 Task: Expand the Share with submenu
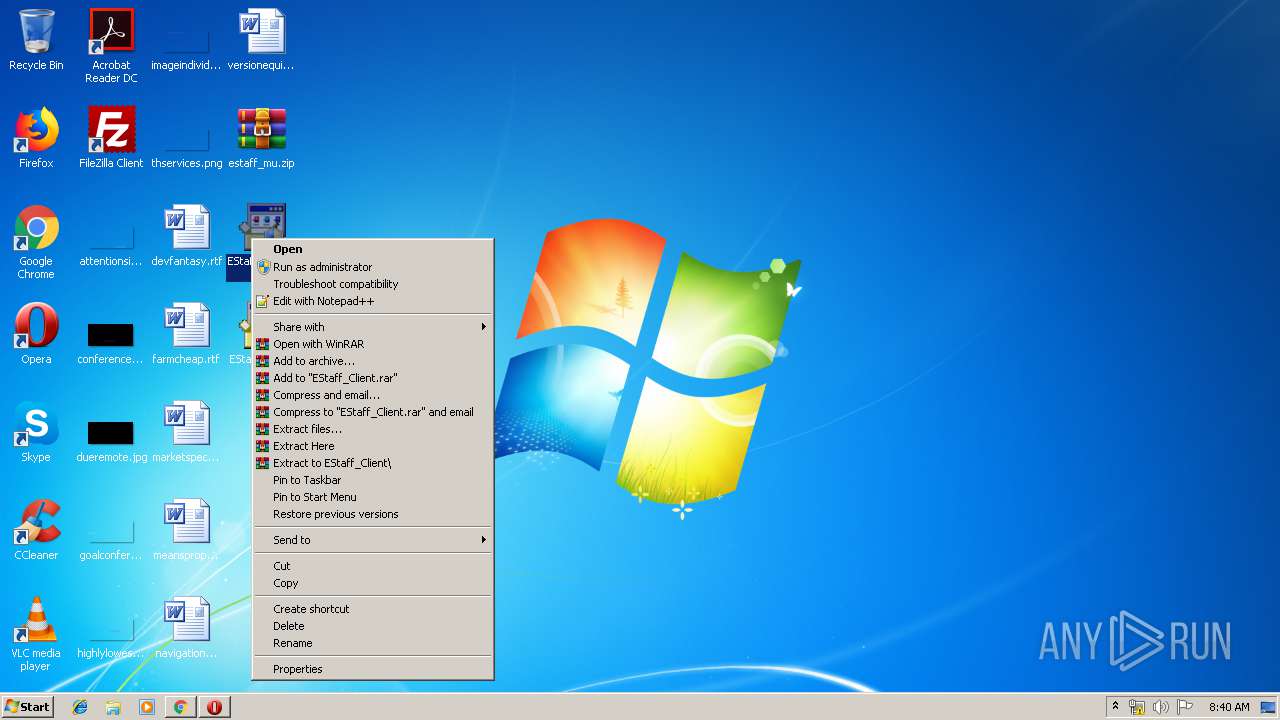372,327
